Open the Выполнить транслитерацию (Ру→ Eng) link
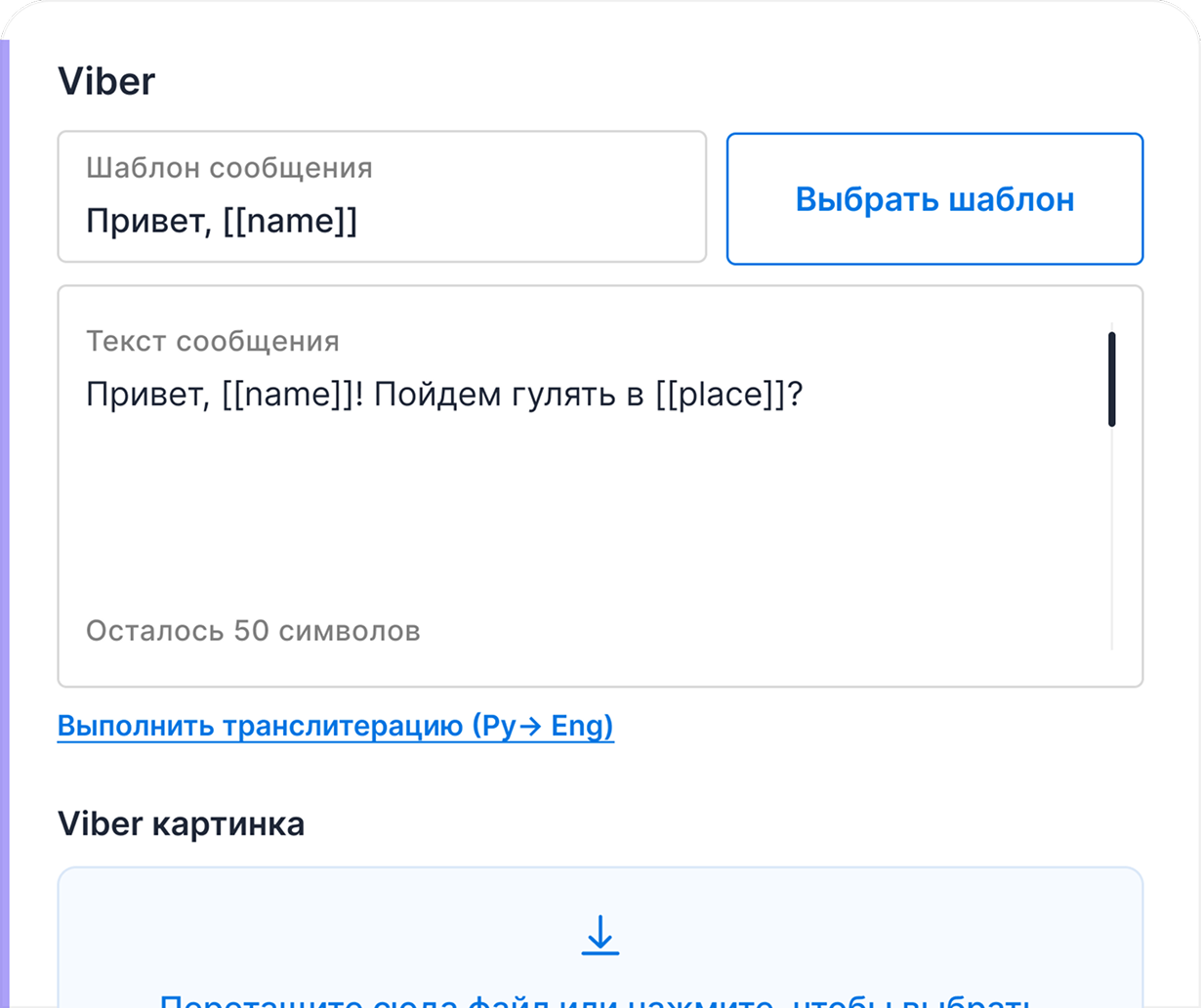Viewport: 1201px width, 1008px height. [335, 726]
